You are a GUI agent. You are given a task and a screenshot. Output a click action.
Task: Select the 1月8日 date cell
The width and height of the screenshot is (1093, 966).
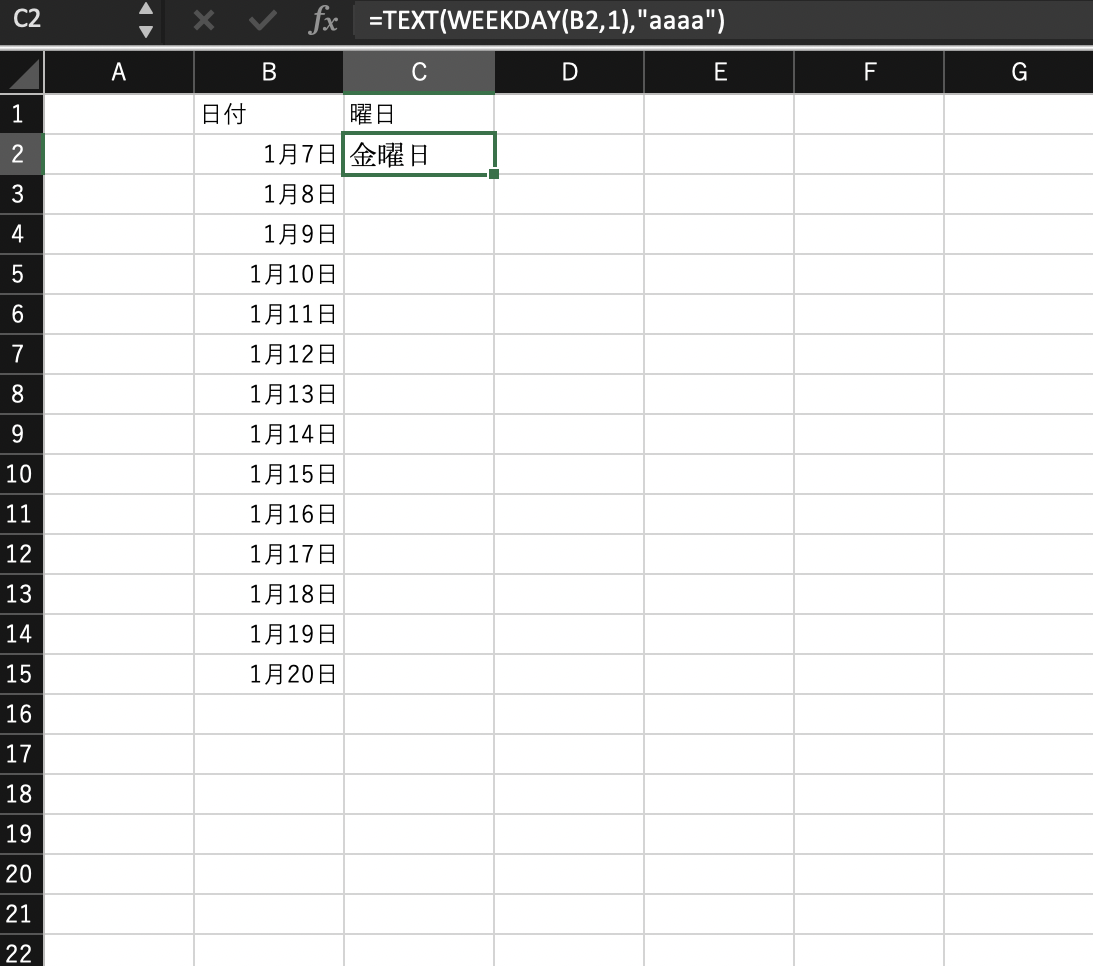click(268, 194)
